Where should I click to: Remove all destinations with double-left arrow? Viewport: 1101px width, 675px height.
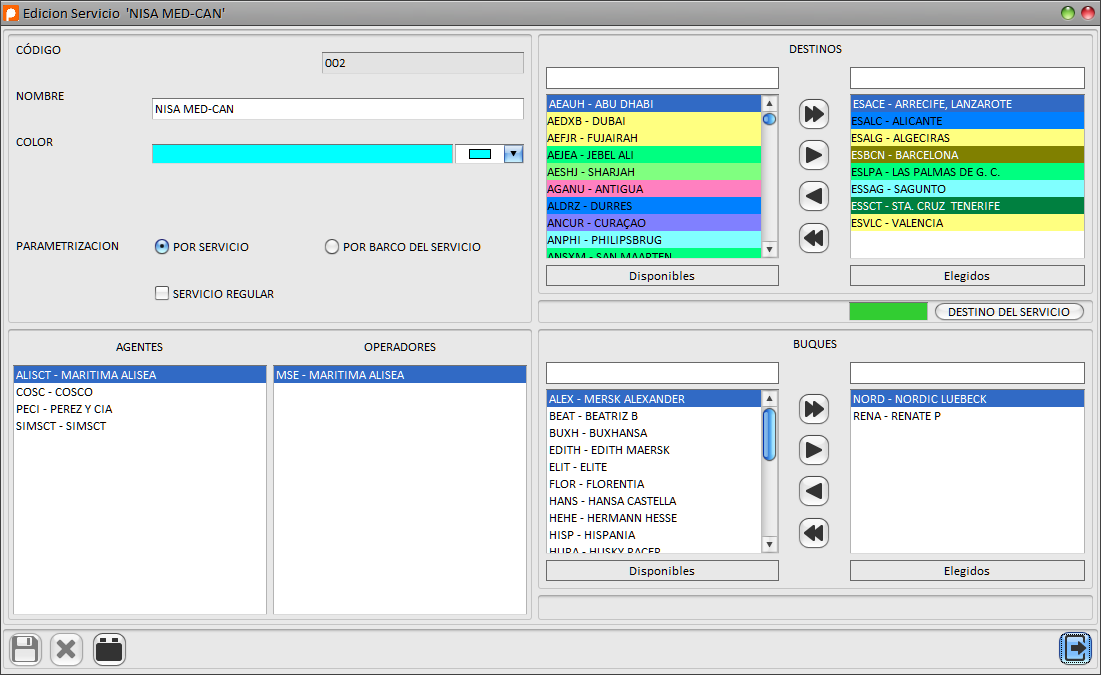click(814, 238)
